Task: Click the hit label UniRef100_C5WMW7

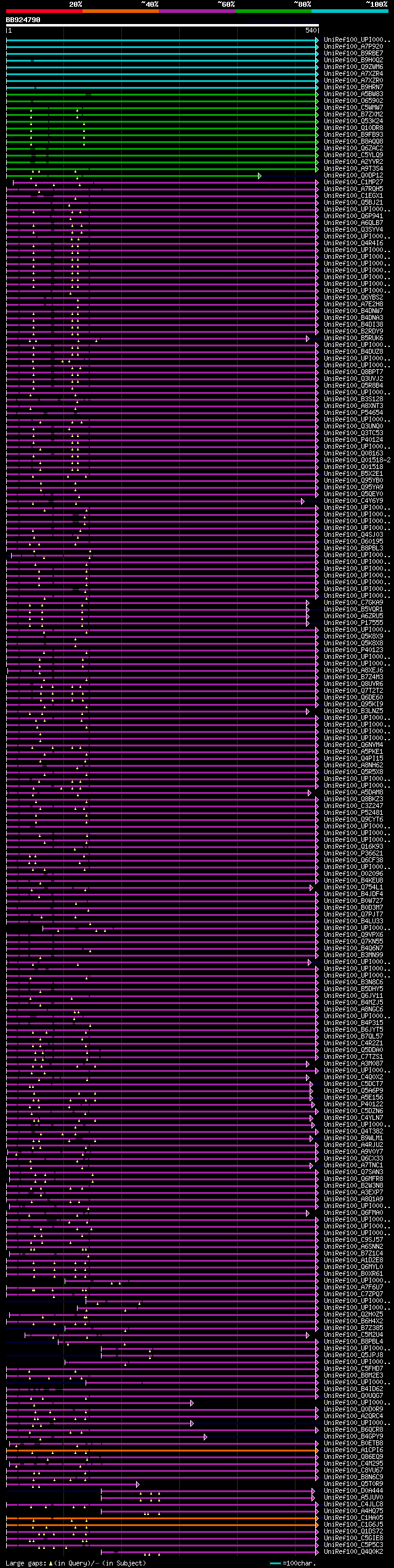Action: (353, 108)
